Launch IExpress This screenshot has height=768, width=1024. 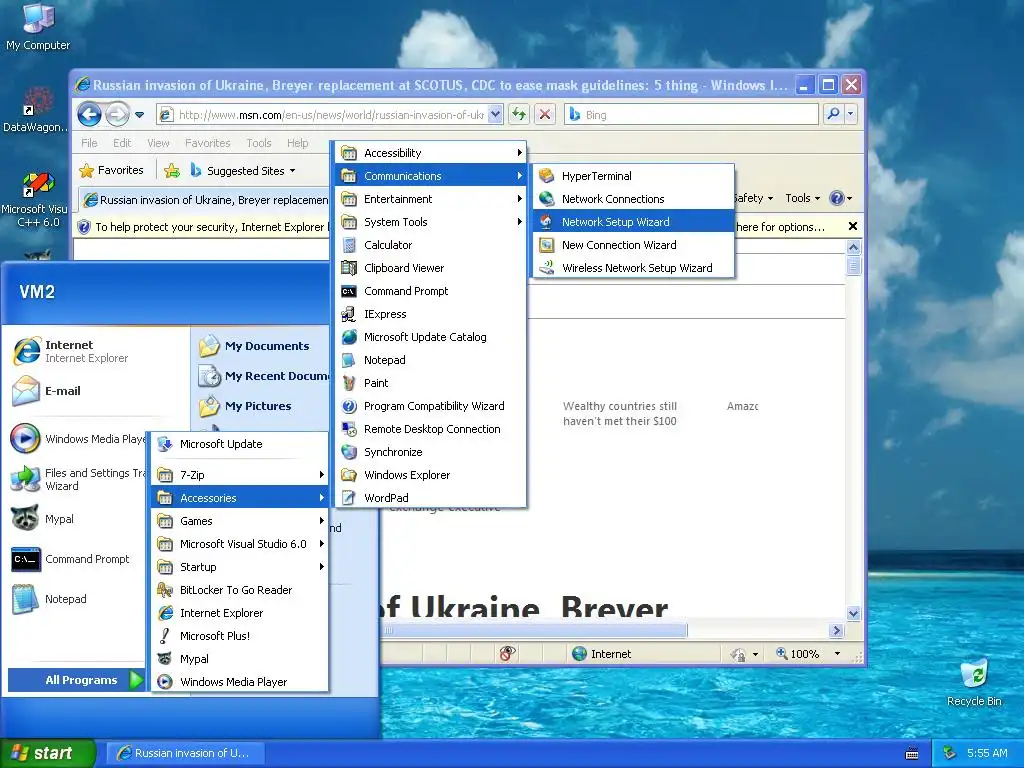(431, 314)
